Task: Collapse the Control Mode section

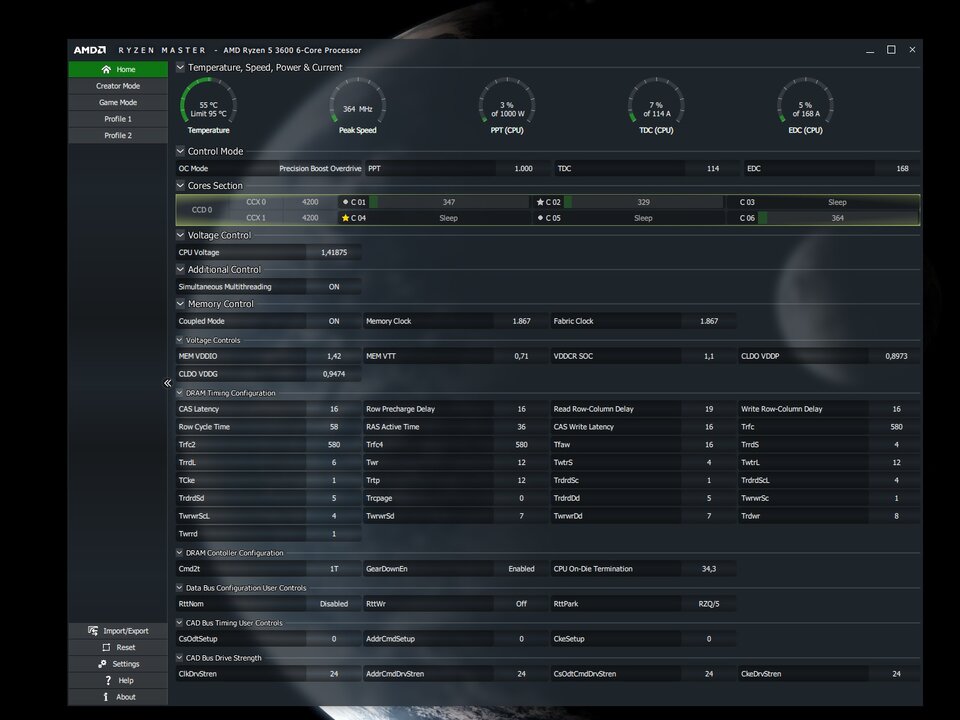Action: point(180,151)
